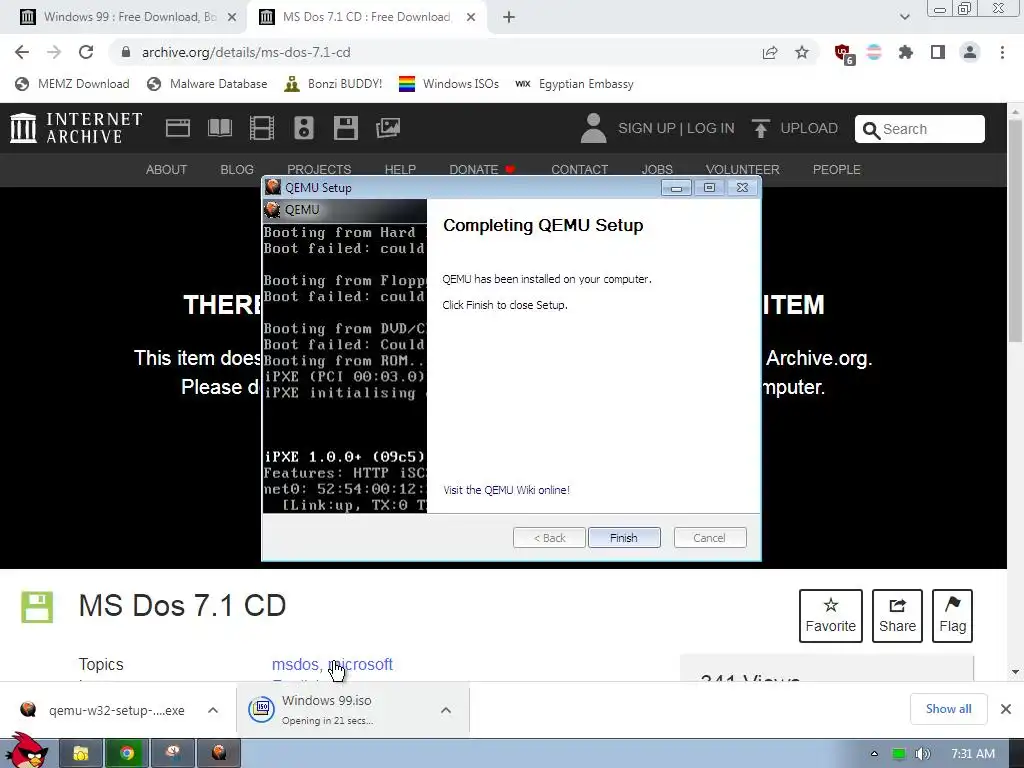Click Cancel in QEMU Setup dialog
The image size is (1024, 768).
pyautogui.click(x=709, y=537)
